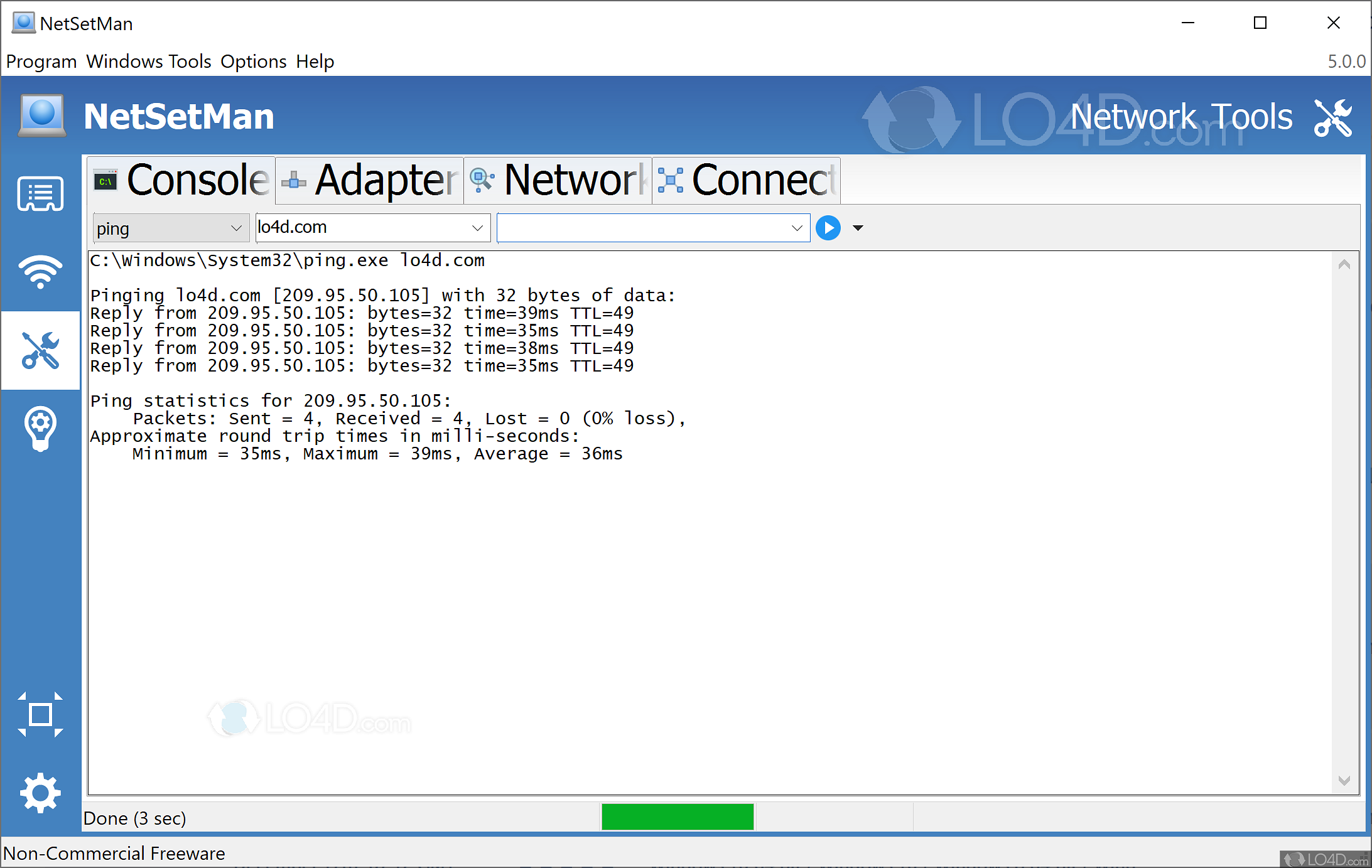Switch to the Adapter tab
Screen dimensions: 1372x868
369,181
